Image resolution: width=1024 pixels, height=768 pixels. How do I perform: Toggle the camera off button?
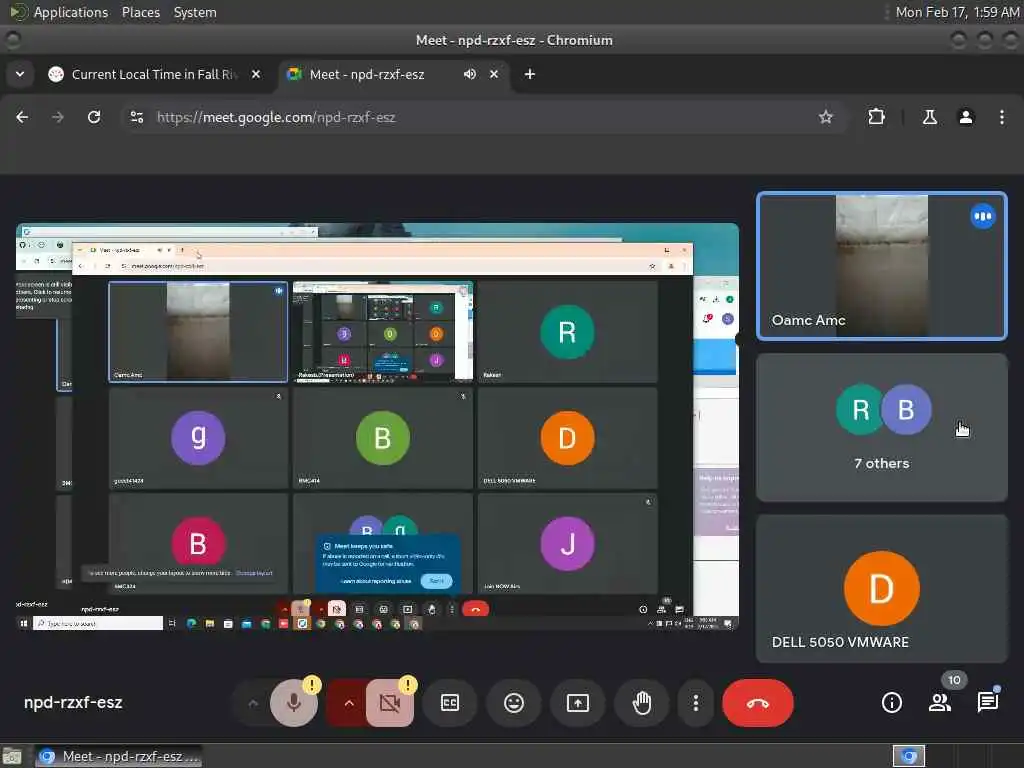click(x=390, y=703)
